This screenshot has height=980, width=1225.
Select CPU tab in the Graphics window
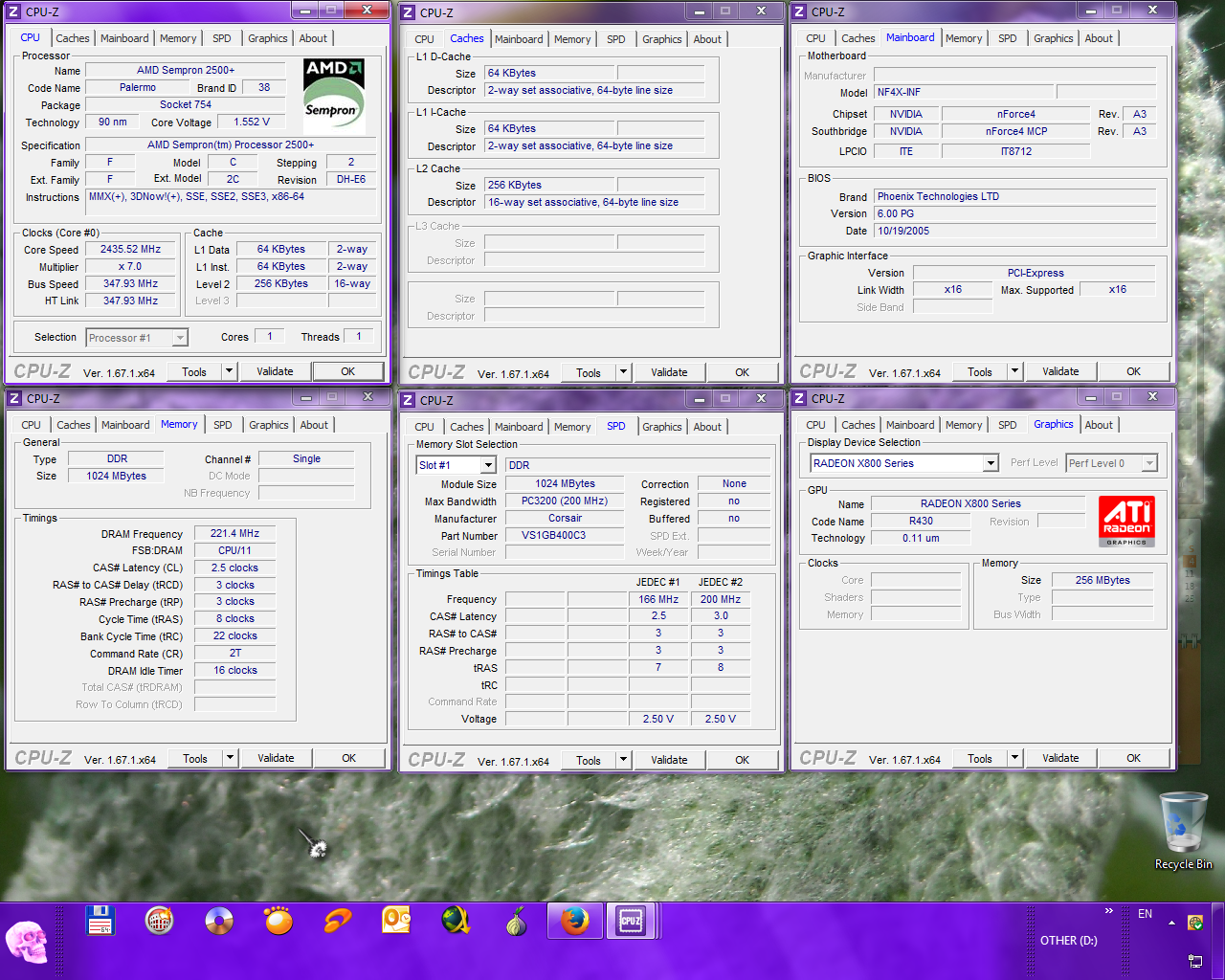point(815,425)
